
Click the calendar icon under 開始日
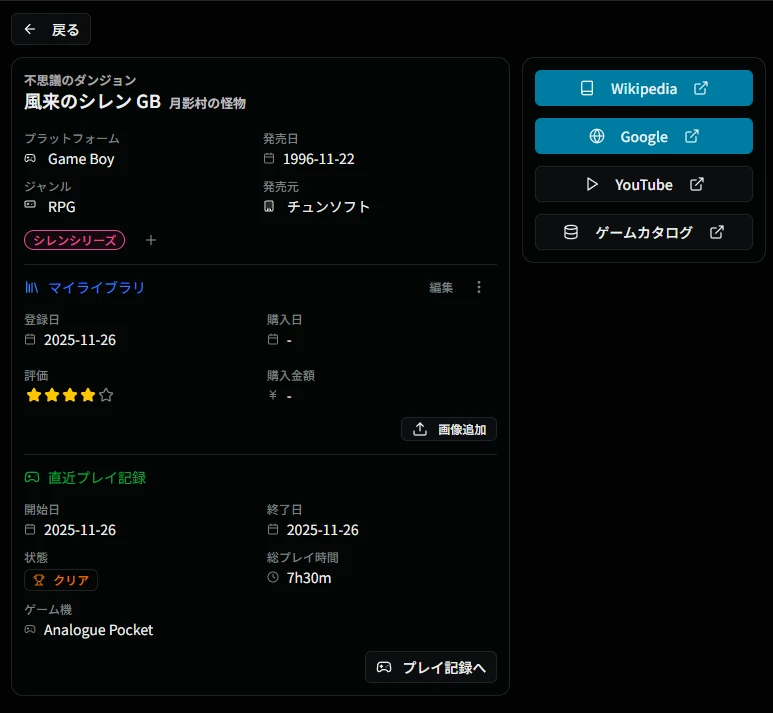(30, 529)
